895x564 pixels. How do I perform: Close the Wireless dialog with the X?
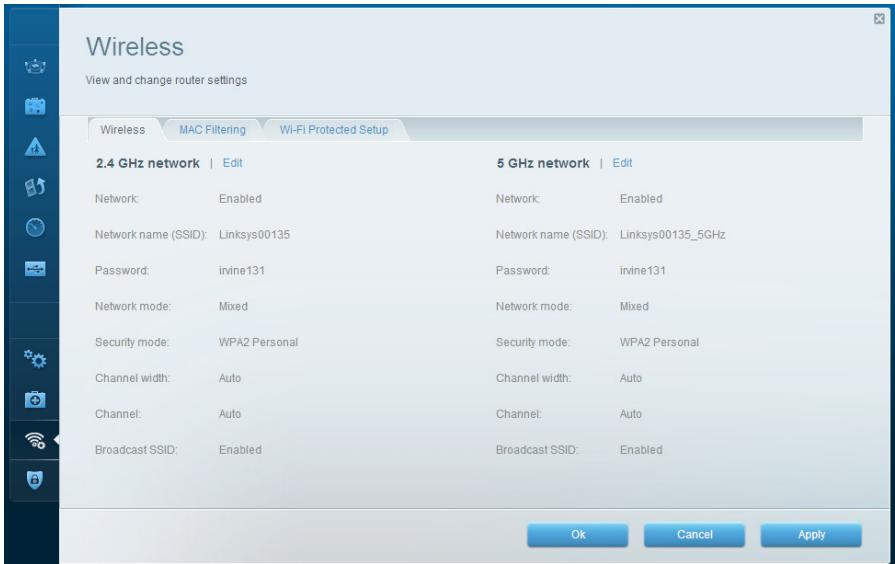pos(879,19)
